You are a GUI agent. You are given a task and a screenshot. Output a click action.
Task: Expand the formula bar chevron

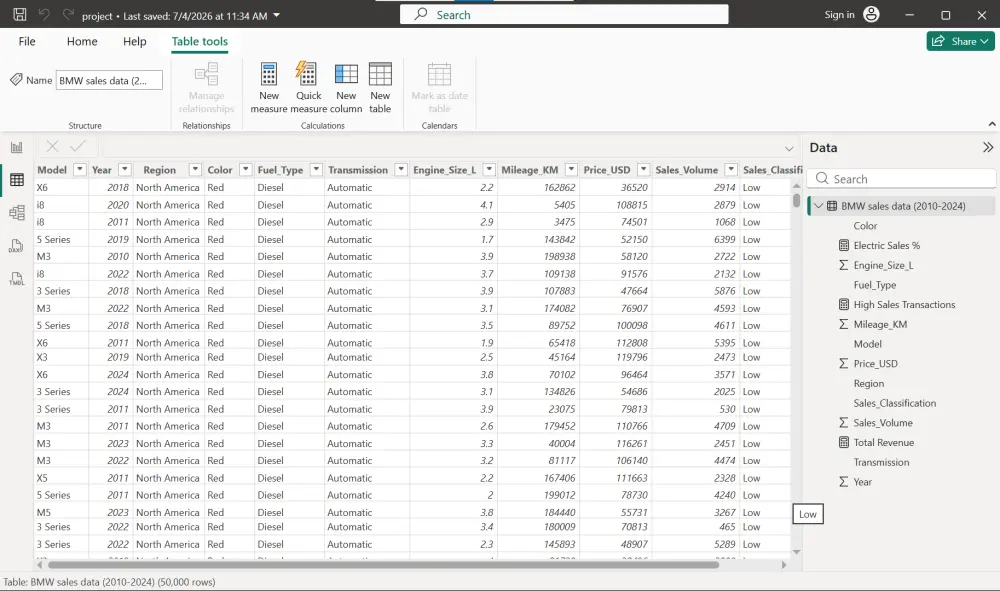pos(789,148)
